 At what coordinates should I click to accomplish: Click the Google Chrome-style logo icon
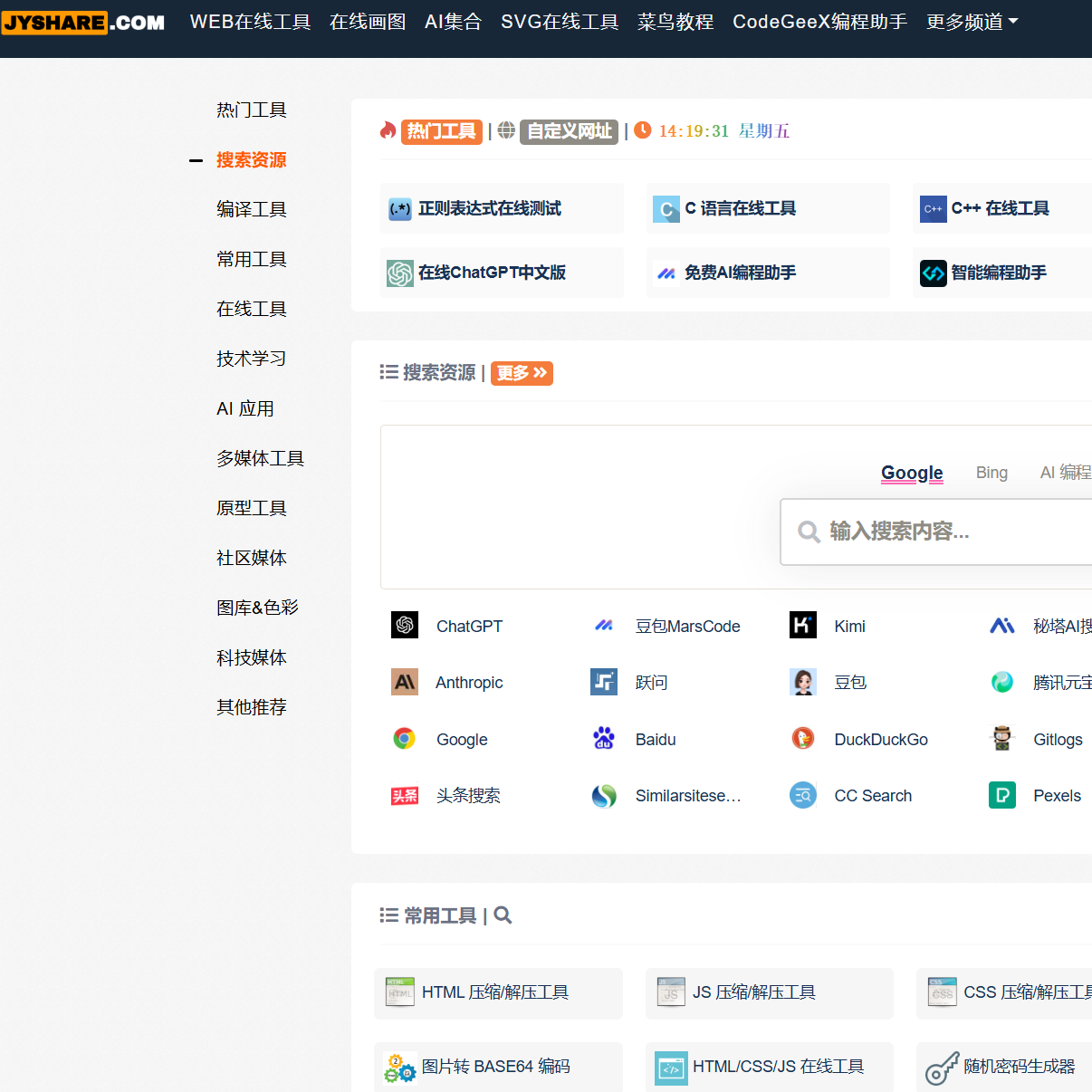(x=405, y=739)
